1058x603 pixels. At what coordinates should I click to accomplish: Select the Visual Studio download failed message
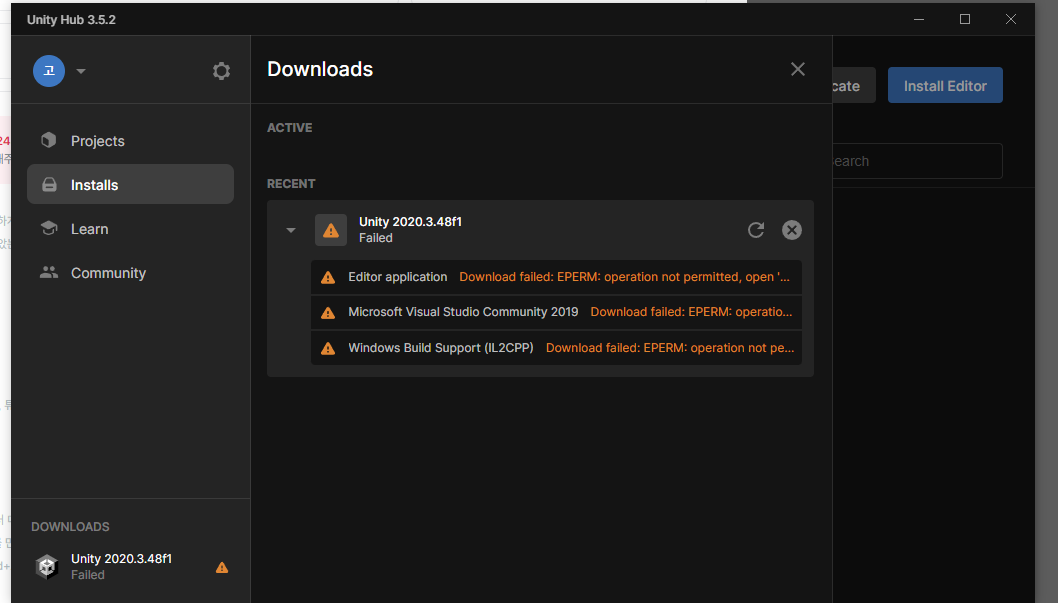(691, 312)
